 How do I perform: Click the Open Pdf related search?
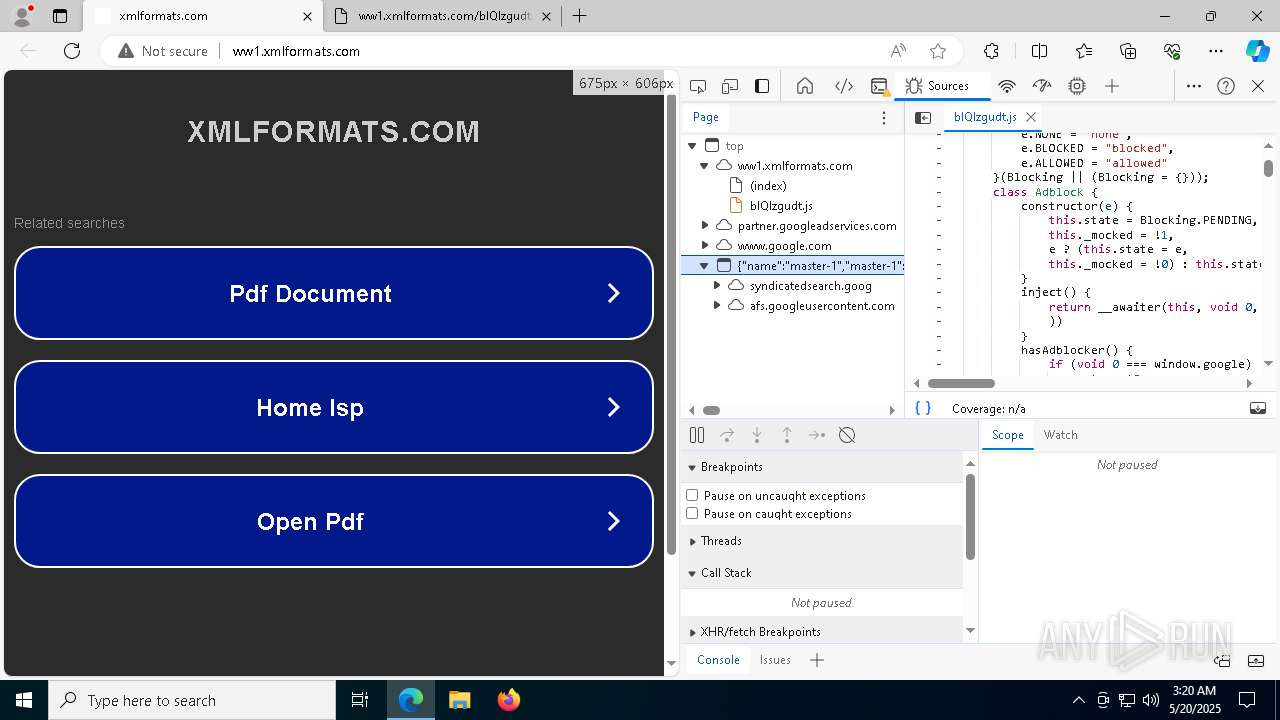point(334,521)
